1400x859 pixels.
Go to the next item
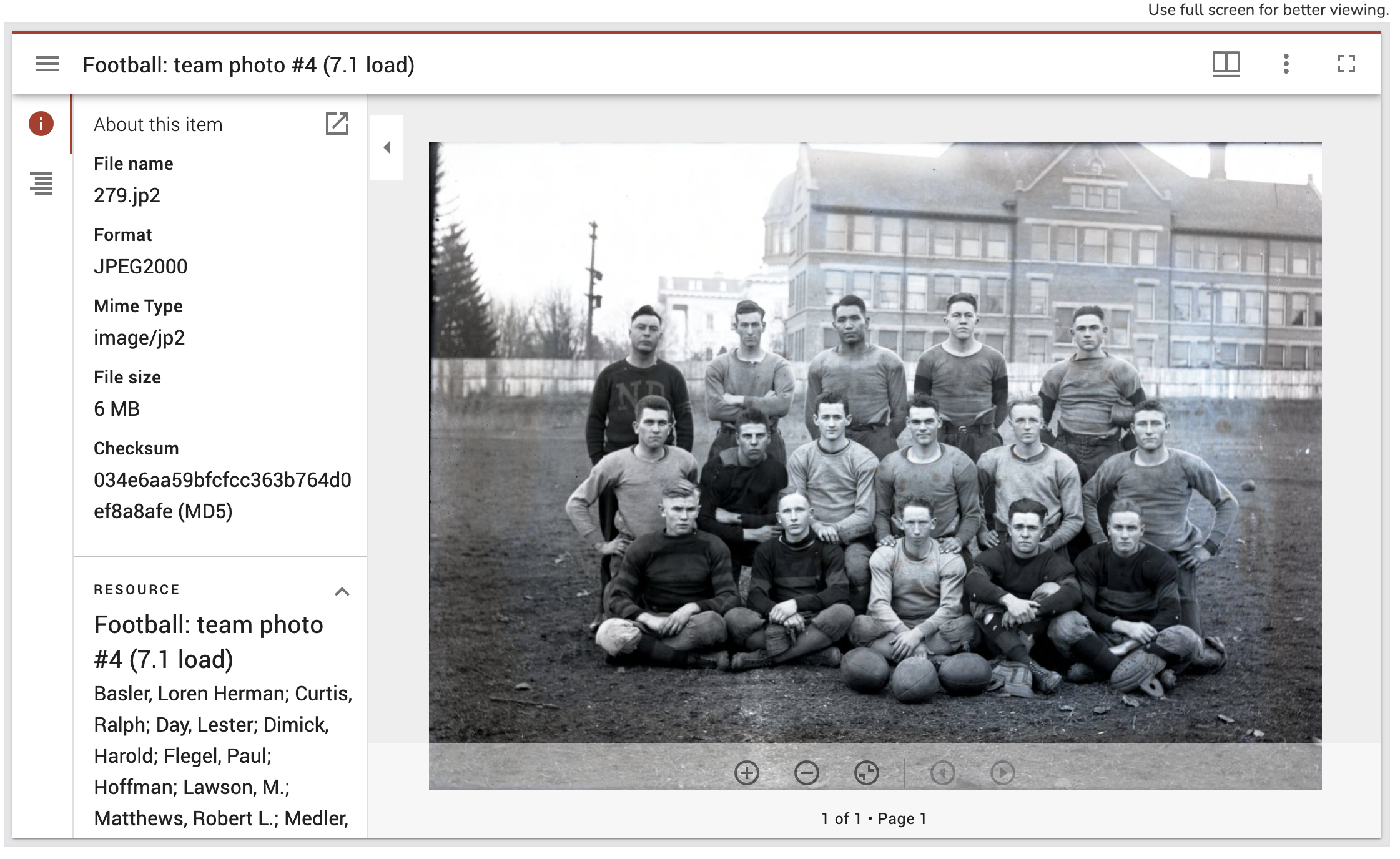1002,773
